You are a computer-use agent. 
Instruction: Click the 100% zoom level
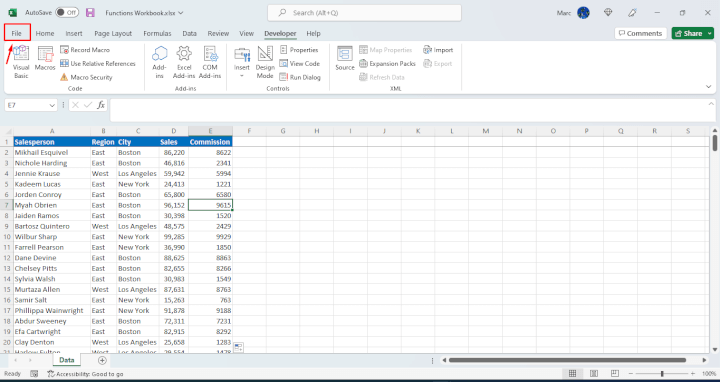[709, 374]
